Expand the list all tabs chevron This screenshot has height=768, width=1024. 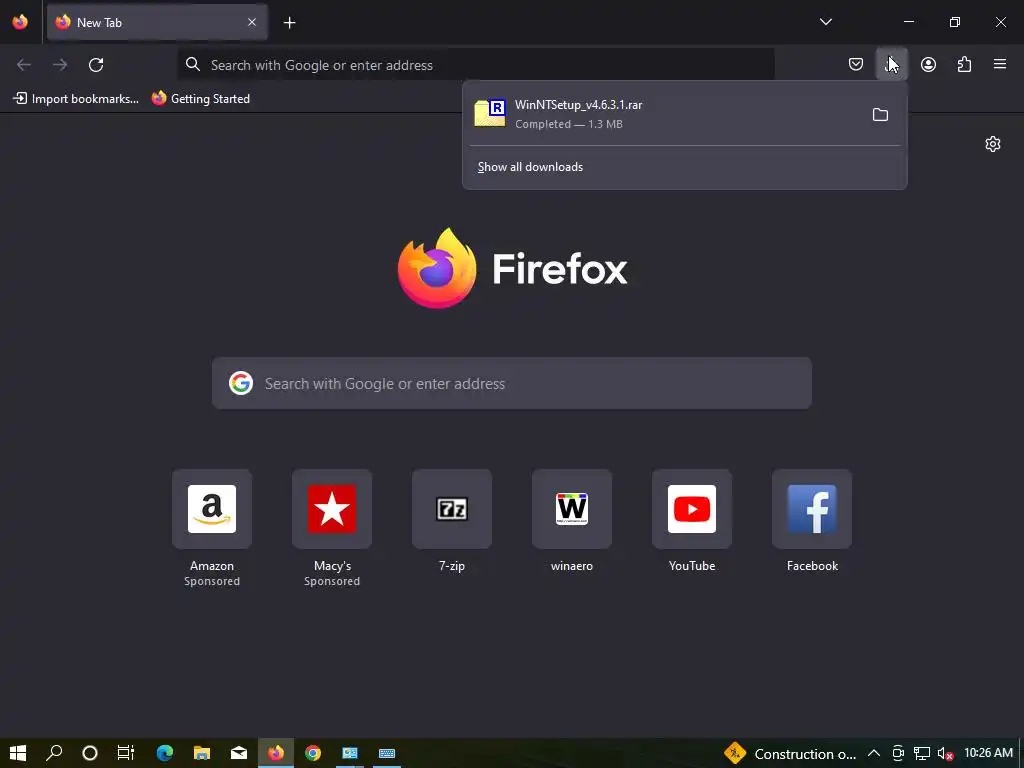[825, 22]
